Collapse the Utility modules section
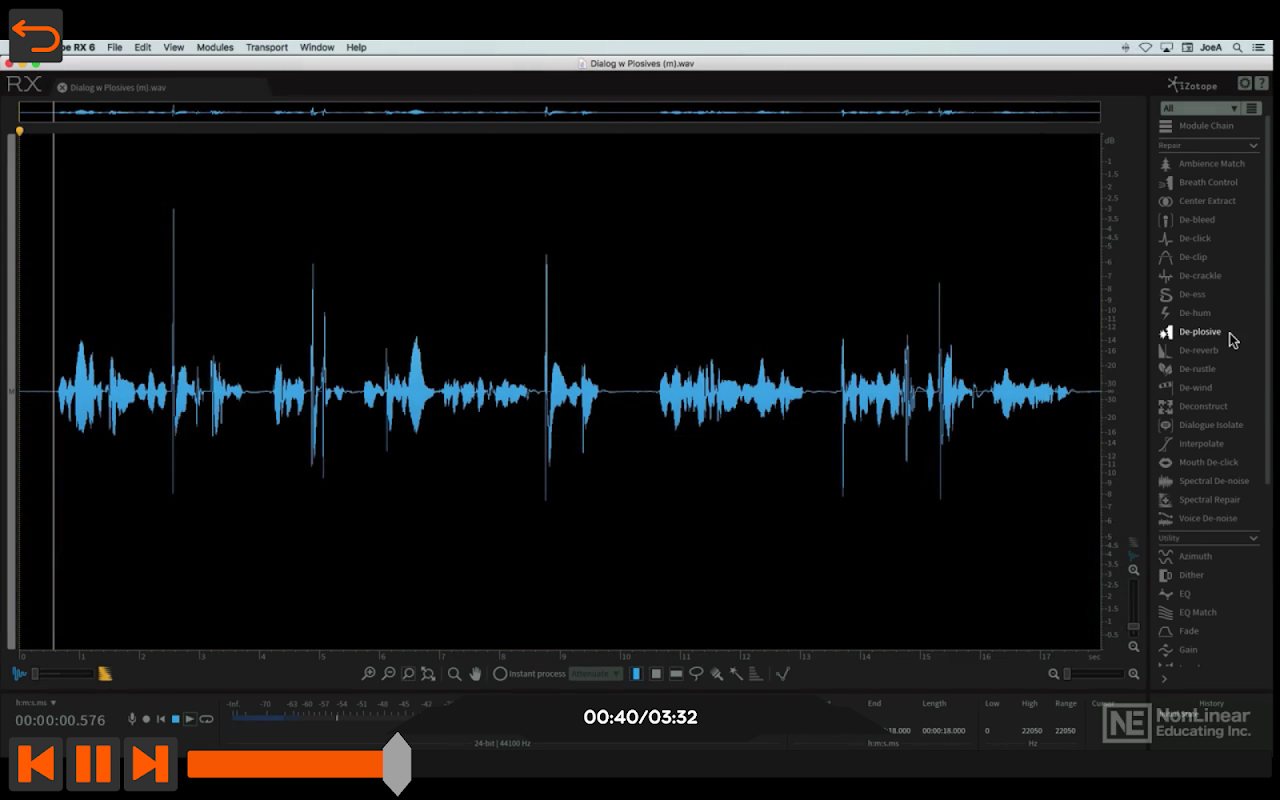This screenshot has height=800, width=1280. [x=1253, y=538]
